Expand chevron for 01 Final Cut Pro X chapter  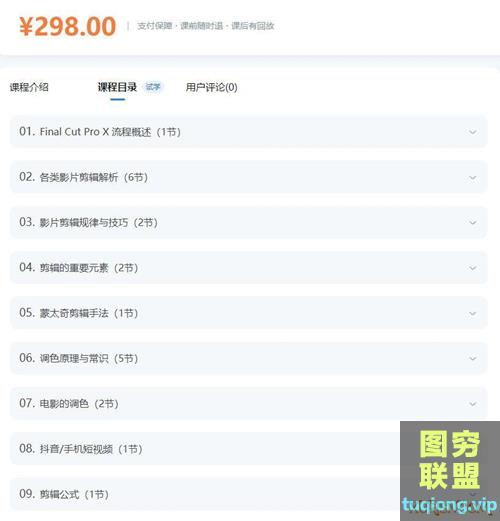pyautogui.click(x=472, y=132)
